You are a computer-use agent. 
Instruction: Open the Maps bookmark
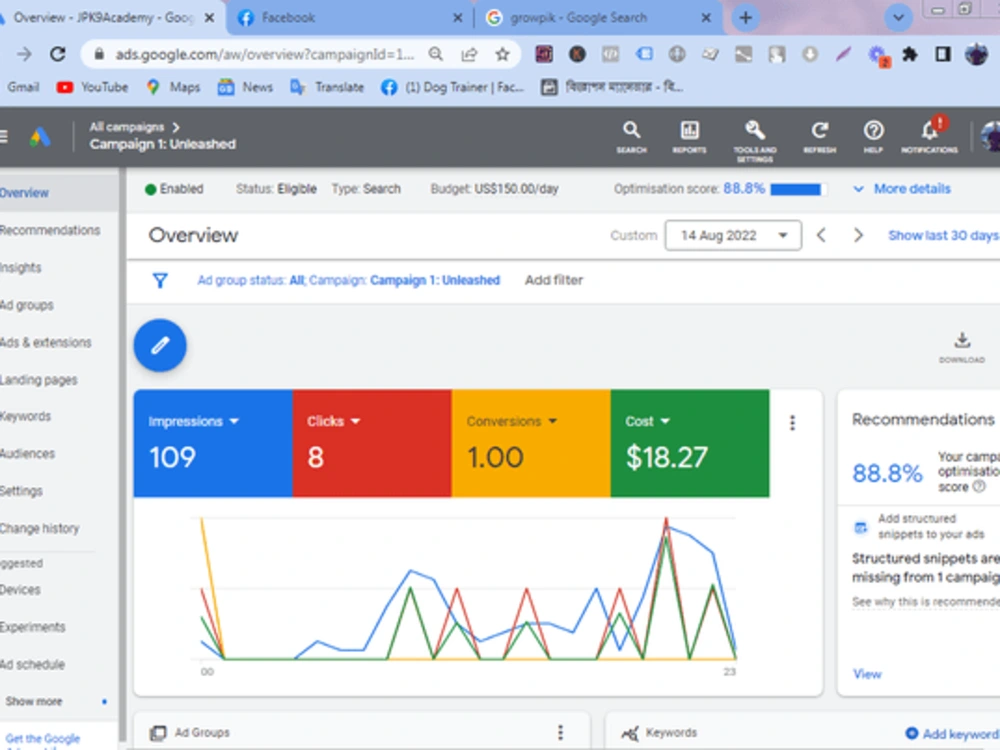click(173, 87)
